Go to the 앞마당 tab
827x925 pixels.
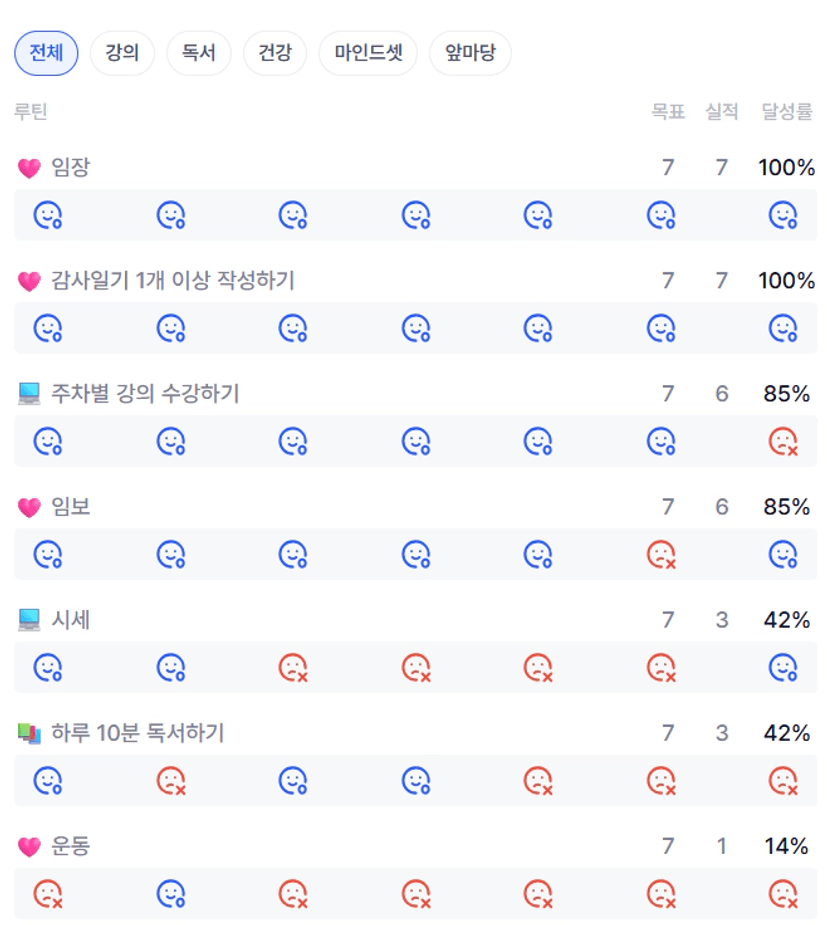coord(470,53)
